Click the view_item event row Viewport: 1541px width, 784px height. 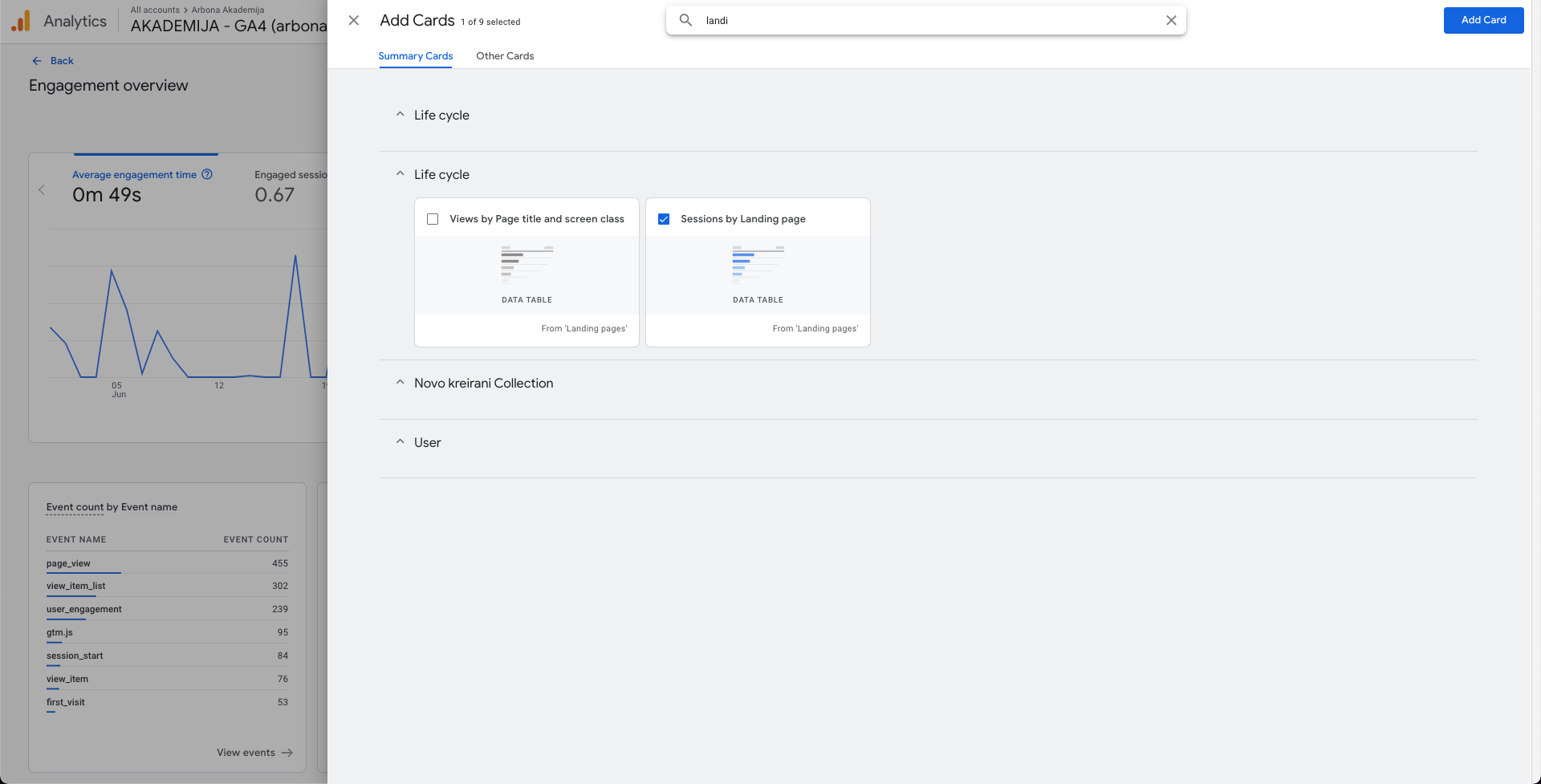pos(167,679)
